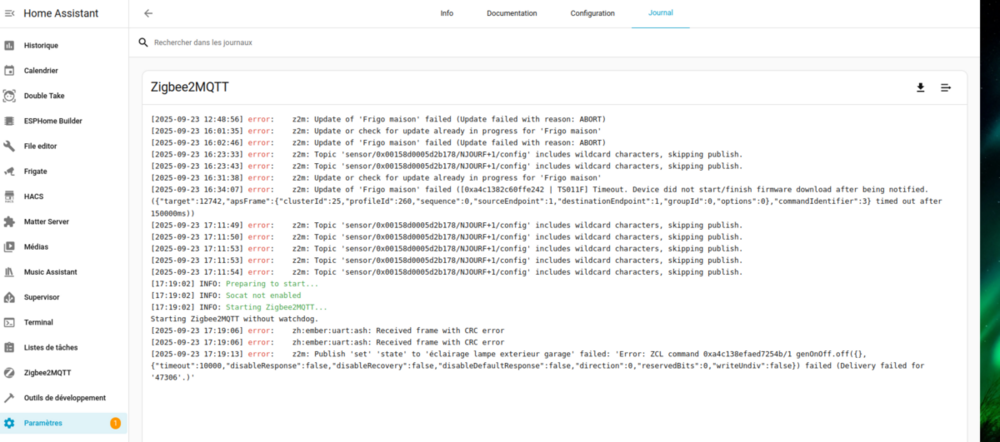Go to Terminal sidebar label
The height and width of the screenshot is (442, 1000).
click(39, 322)
